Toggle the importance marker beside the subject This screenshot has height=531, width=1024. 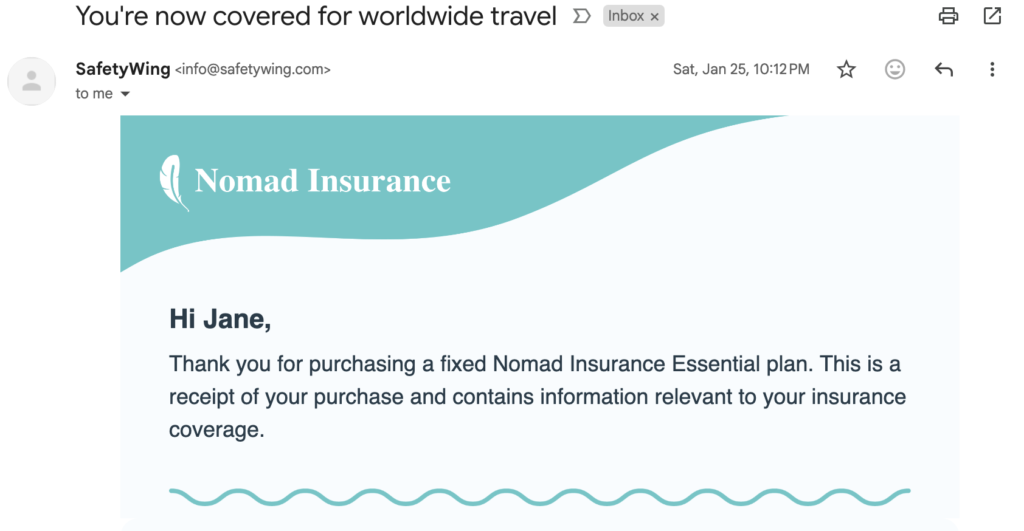581,17
